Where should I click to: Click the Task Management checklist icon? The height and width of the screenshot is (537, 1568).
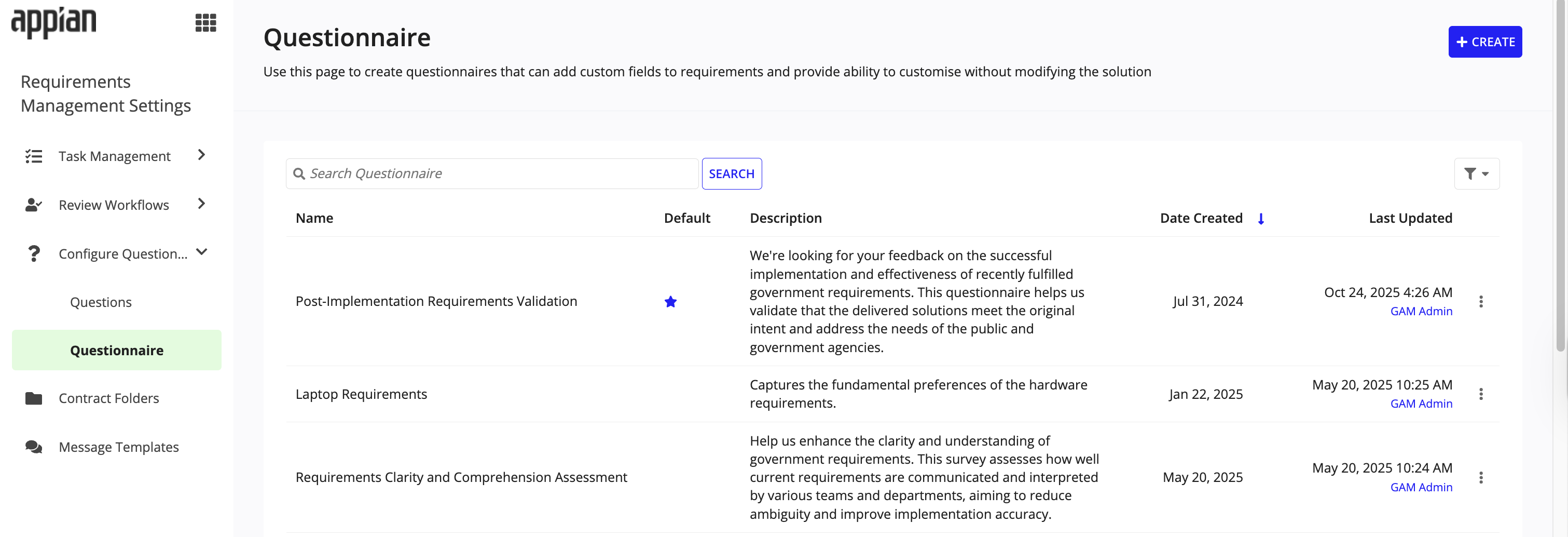[34, 157]
